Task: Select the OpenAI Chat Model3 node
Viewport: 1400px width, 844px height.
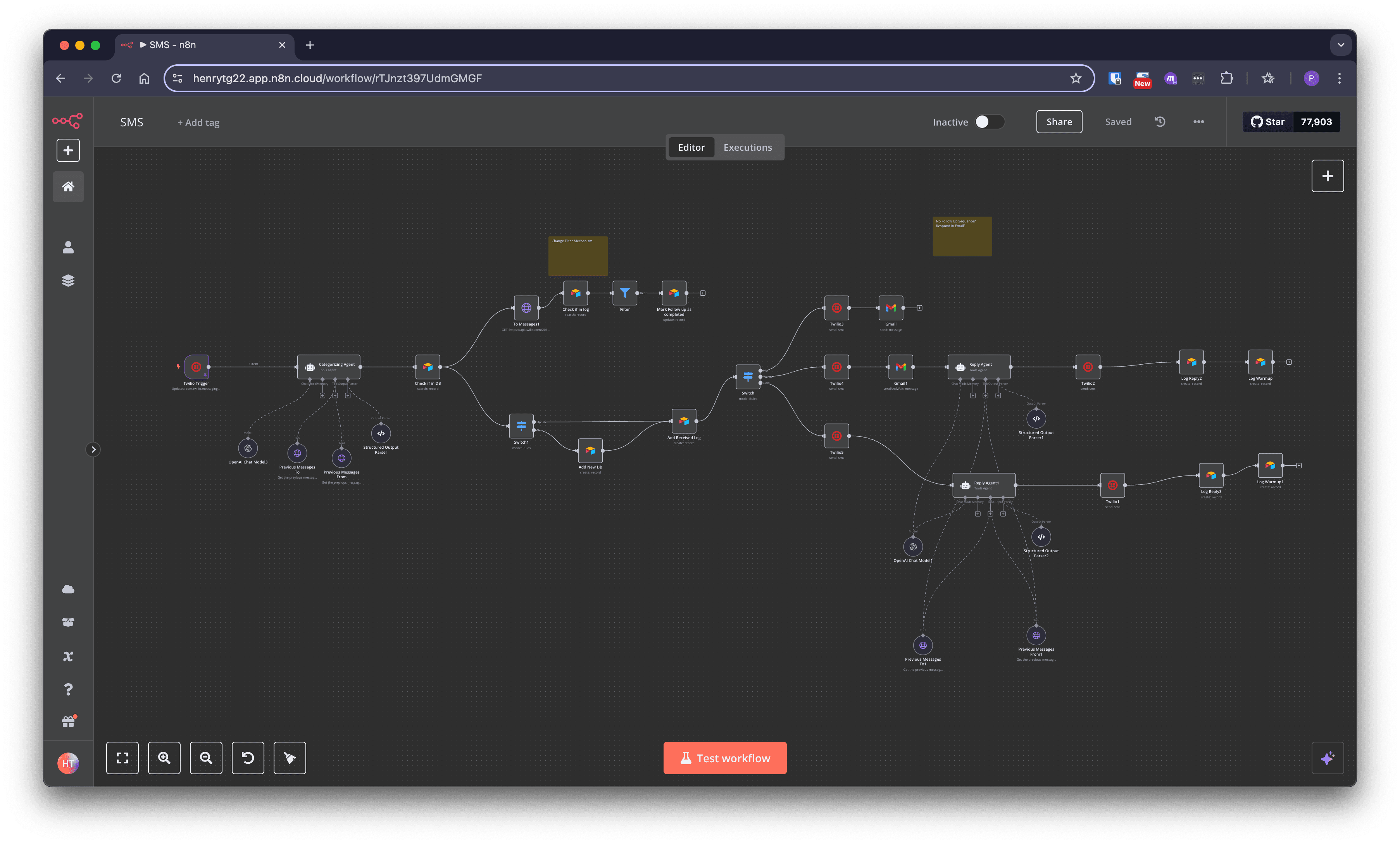Action: 248,448
